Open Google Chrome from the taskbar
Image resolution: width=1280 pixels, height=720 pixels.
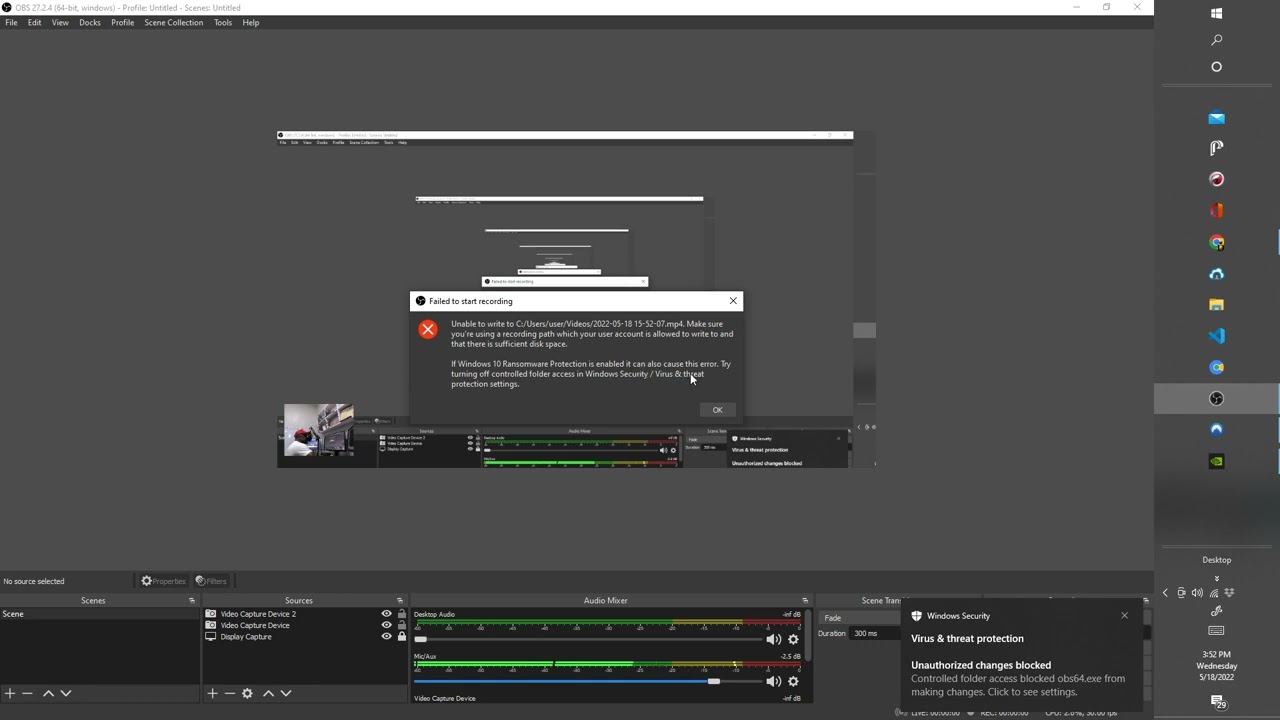pyautogui.click(x=1217, y=242)
